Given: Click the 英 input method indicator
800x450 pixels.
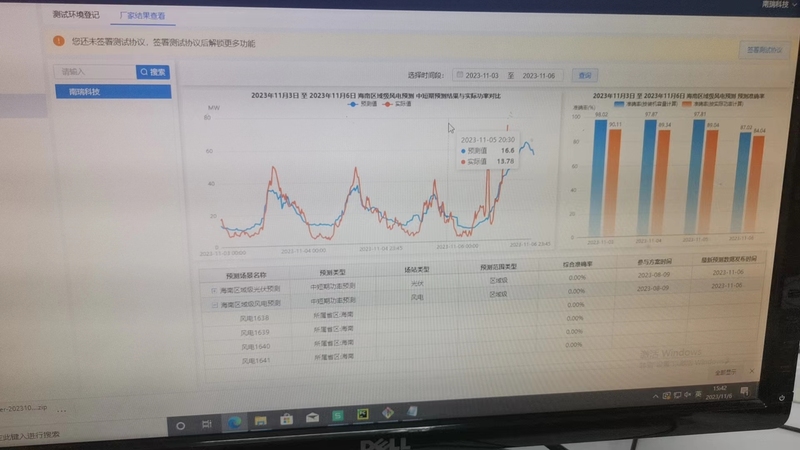Looking at the screenshot, I should pyautogui.click(x=698, y=394).
